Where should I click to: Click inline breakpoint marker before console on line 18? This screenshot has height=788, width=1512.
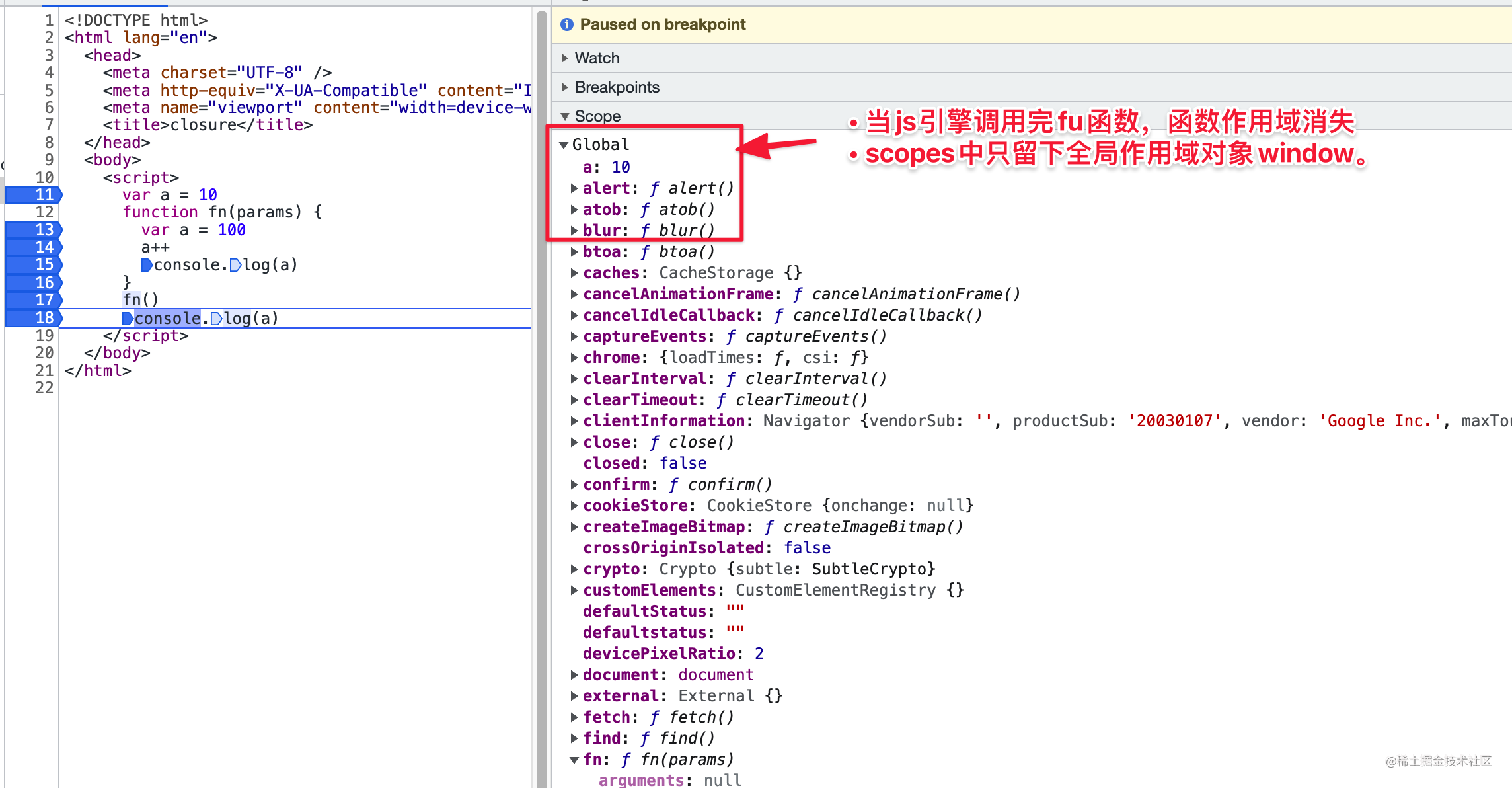click(x=128, y=319)
